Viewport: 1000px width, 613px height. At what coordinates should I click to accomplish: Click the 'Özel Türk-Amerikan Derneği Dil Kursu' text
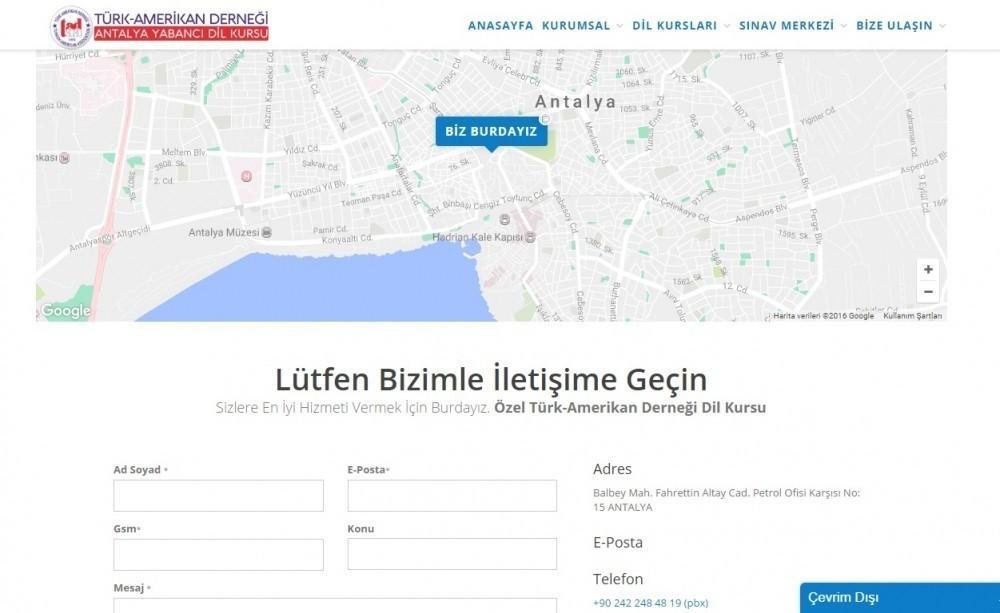pyautogui.click(x=630, y=408)
